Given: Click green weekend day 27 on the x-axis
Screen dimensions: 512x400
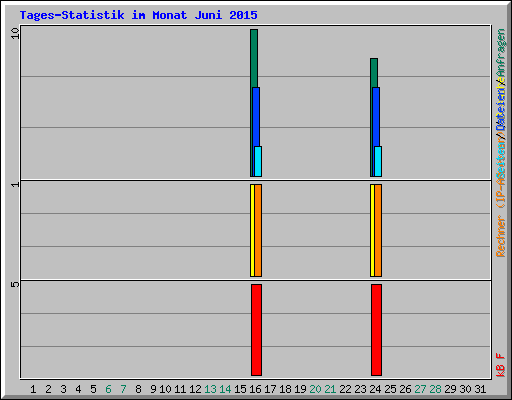Looking at the screenshot, I should (420, 389).
